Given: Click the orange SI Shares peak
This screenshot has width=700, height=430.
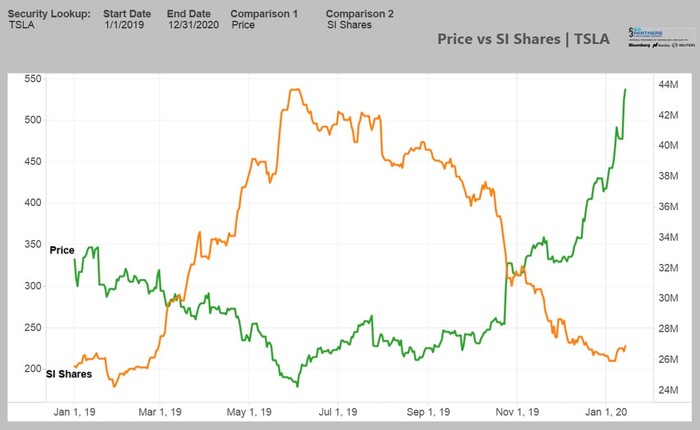Looking at the screenshot, I should (296, 90).
